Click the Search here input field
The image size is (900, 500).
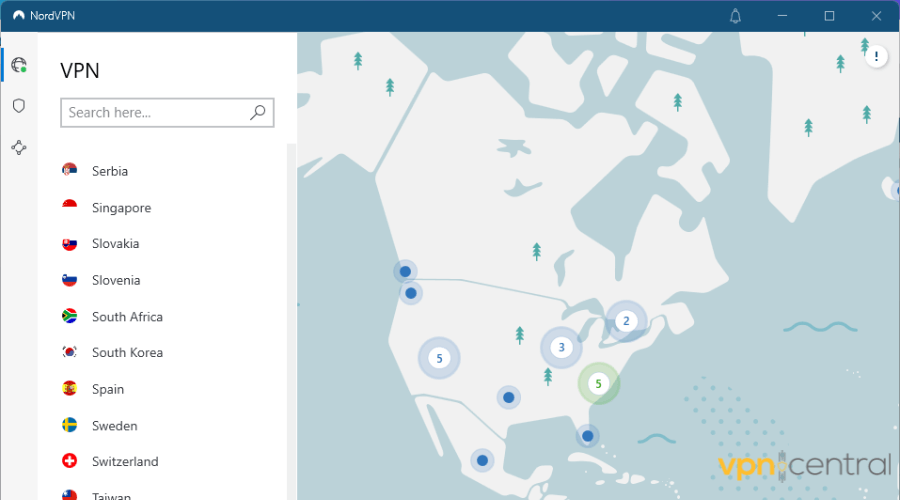coord(167,113)
